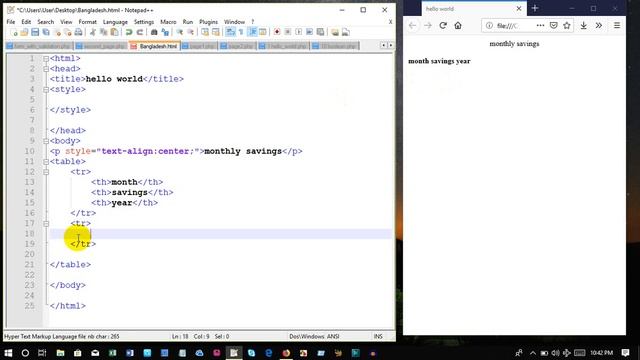Toggle INS mode in status bar
The width and height of the screenshot is (640, 360).
point(378,336)
